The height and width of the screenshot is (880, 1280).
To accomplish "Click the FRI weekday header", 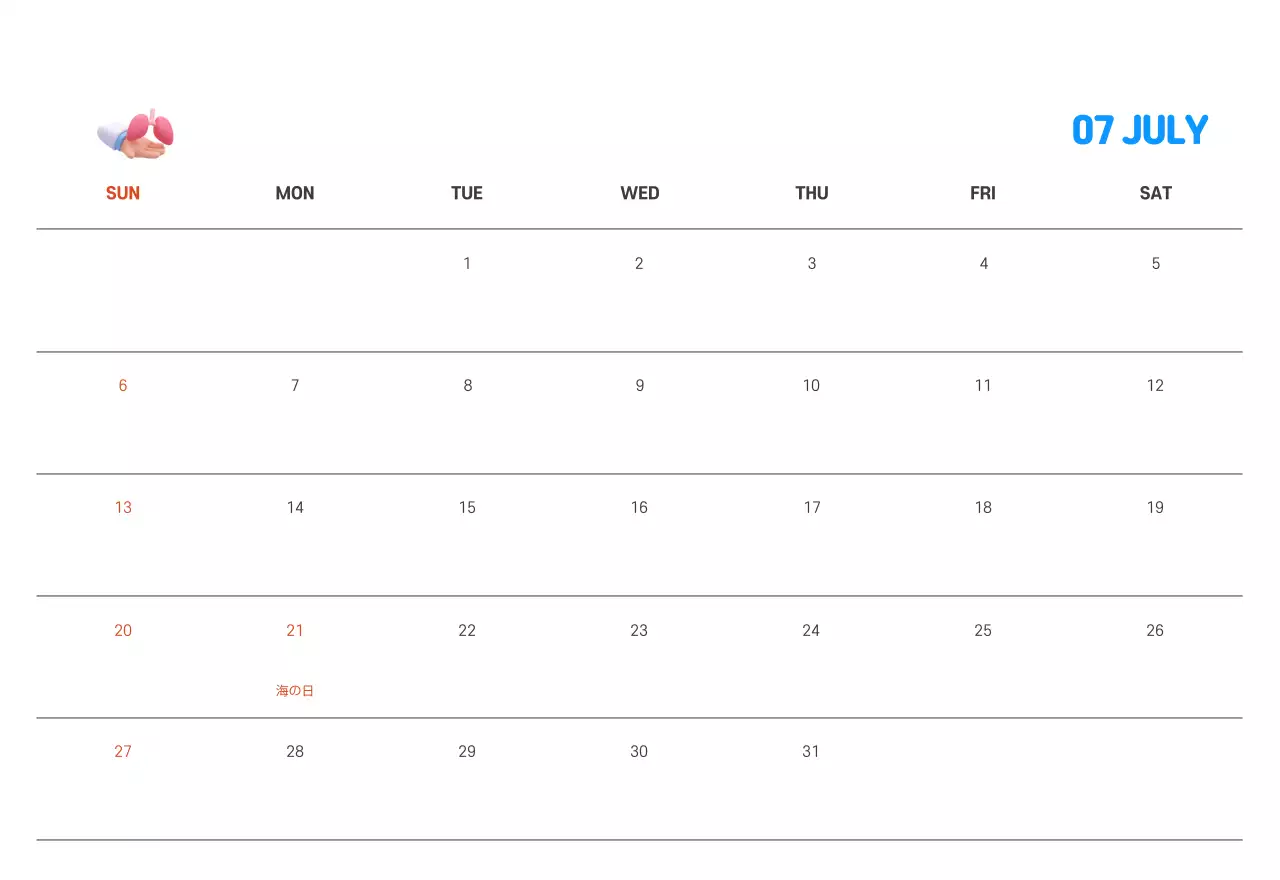I will coord(983,193).
